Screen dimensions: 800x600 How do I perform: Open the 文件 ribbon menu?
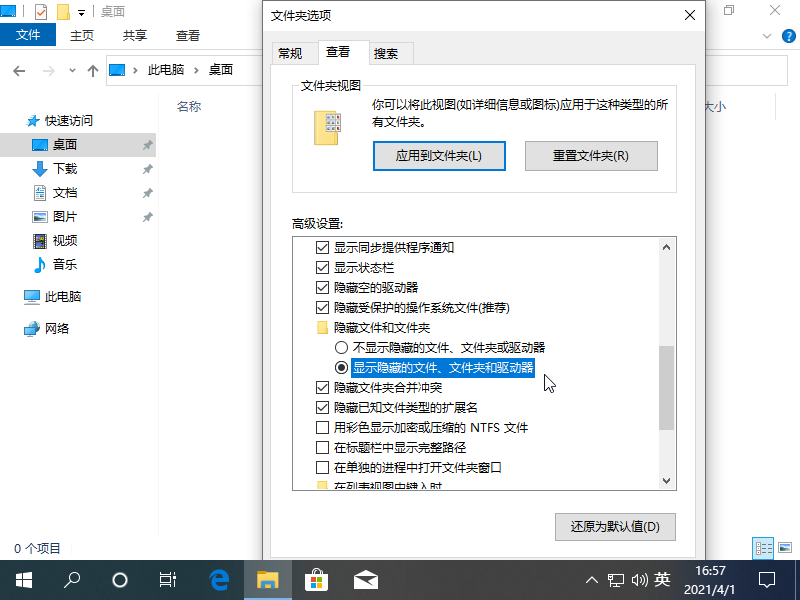click(x=28, y=35)
